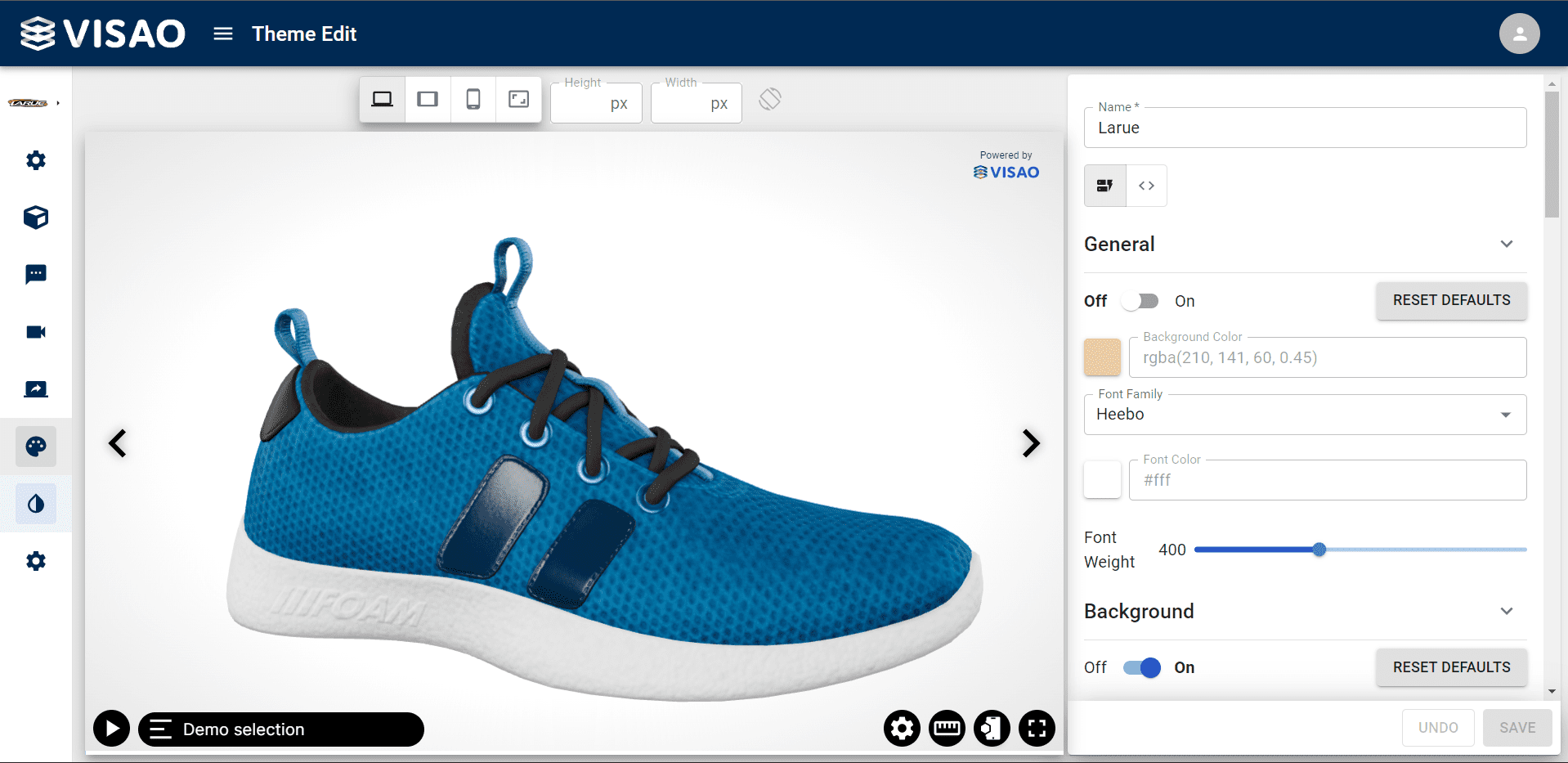This screenshot has width=1568, height=763.
Task: Collapse the General section
Action: 1507,244
